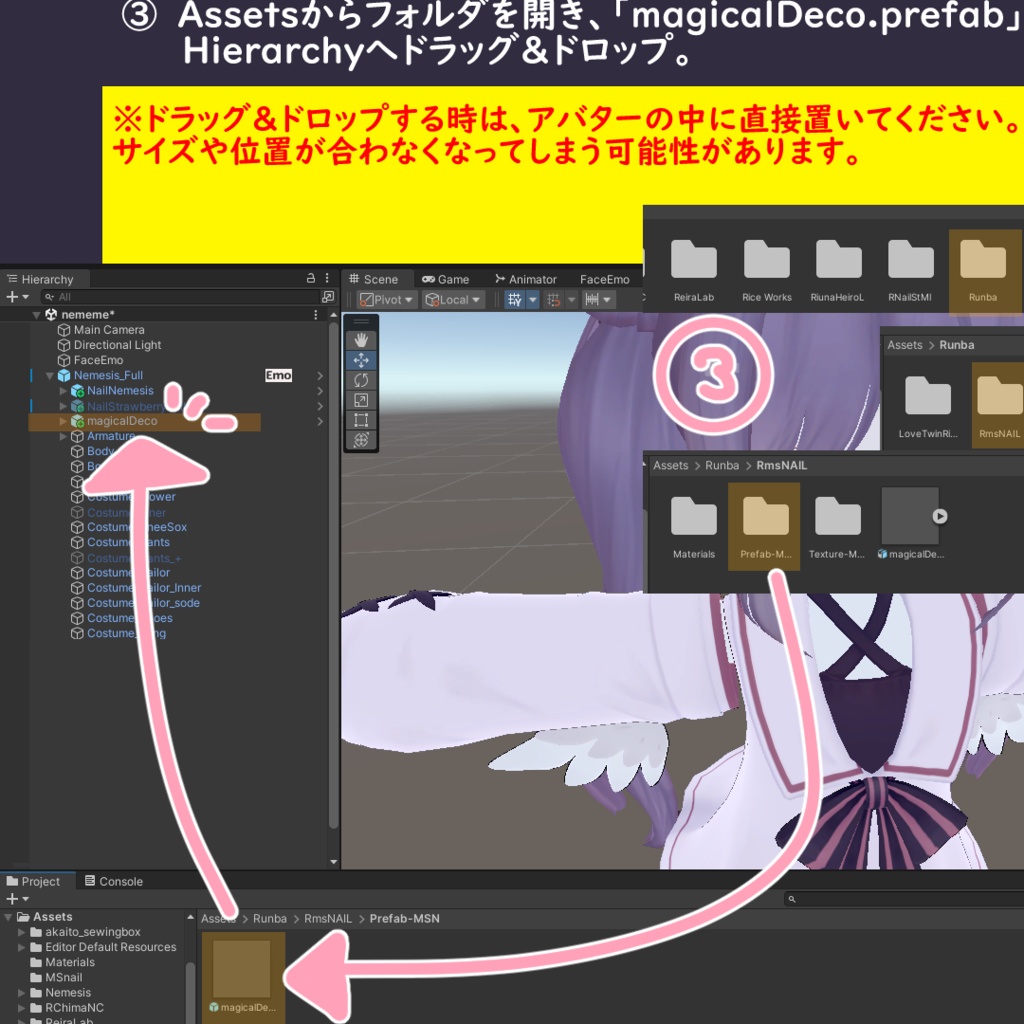Click Runba in the bottom Project breadcrumb
This screenshot has height=1024, width=1024.
point(270,918)
